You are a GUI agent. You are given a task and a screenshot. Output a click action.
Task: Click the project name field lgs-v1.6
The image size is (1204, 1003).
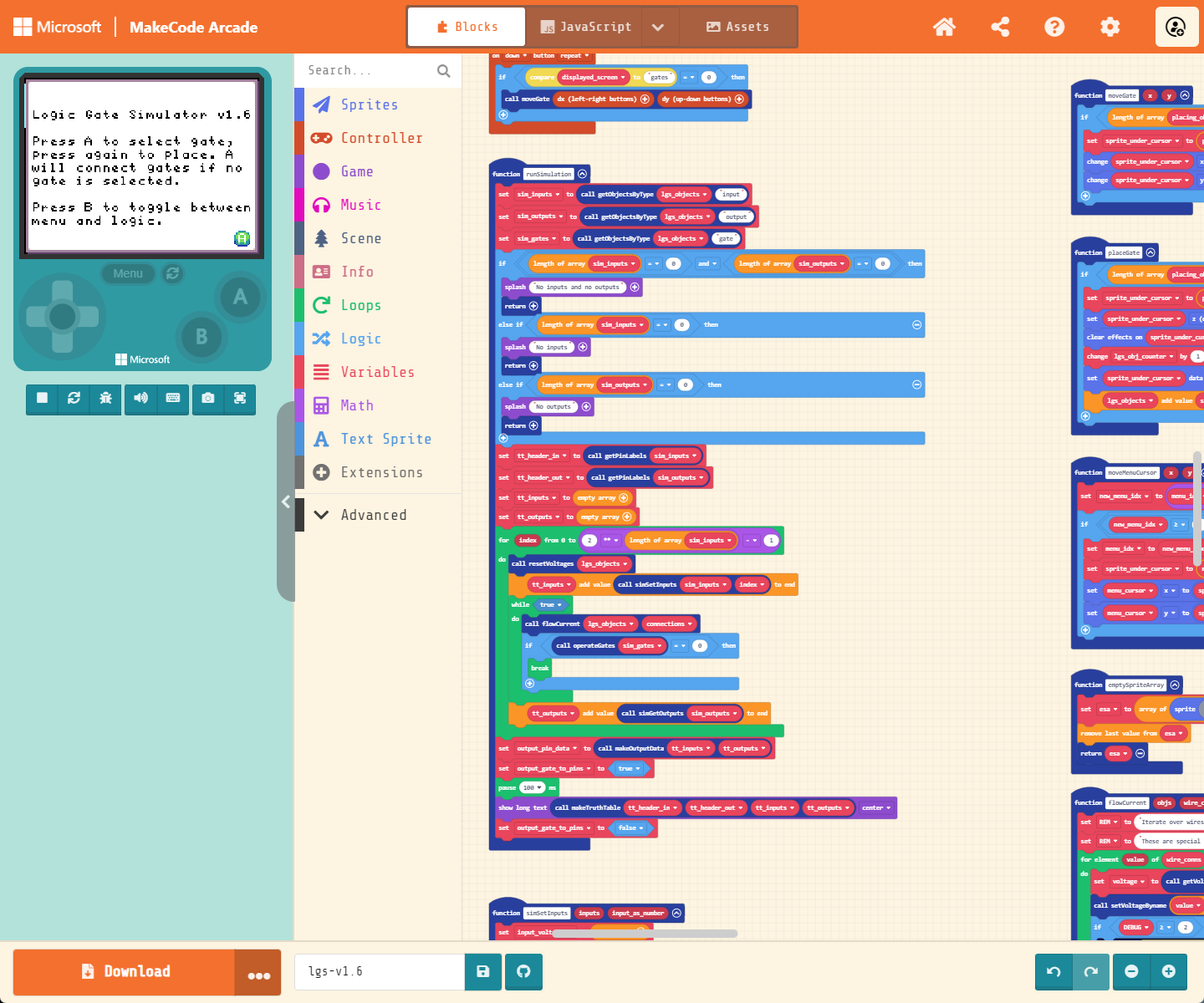tap(379, 971)
